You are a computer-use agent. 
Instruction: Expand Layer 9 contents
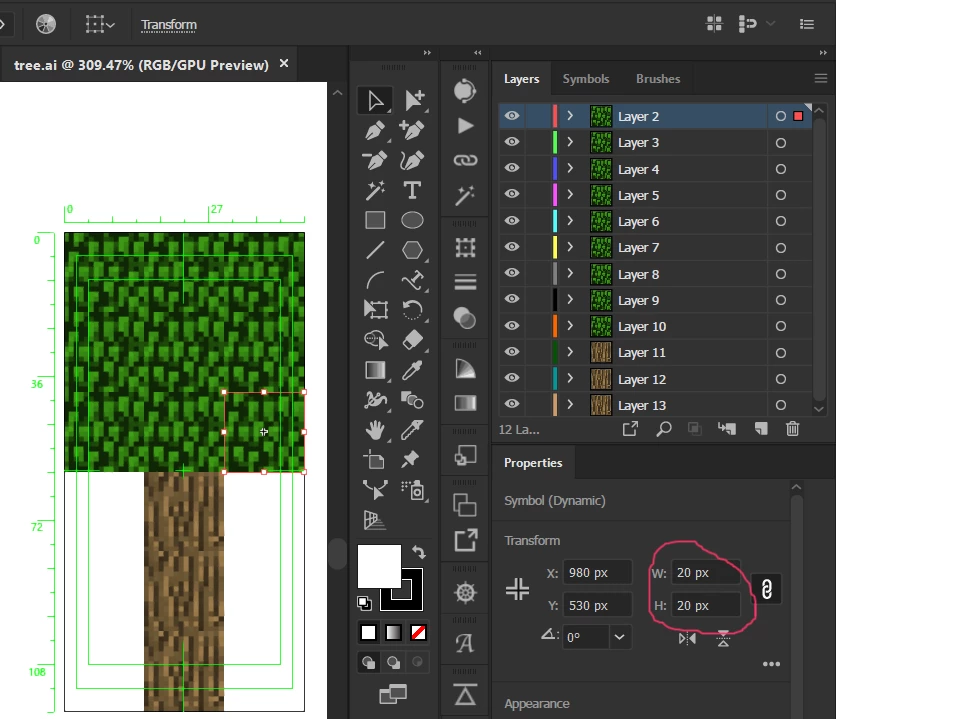(570, 299)
